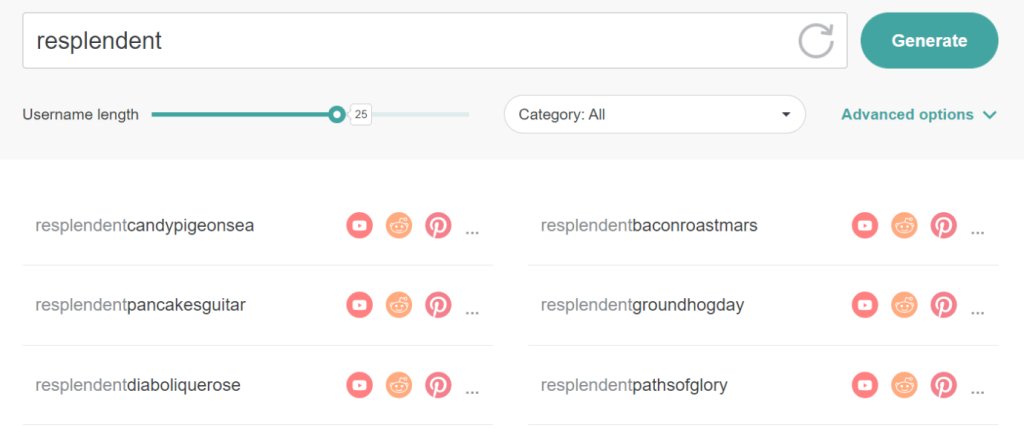Viewport: 1024px width, 428px height.
Task: Check YouTube availability for resplendentgroundhogday
Action: [865, 305]
